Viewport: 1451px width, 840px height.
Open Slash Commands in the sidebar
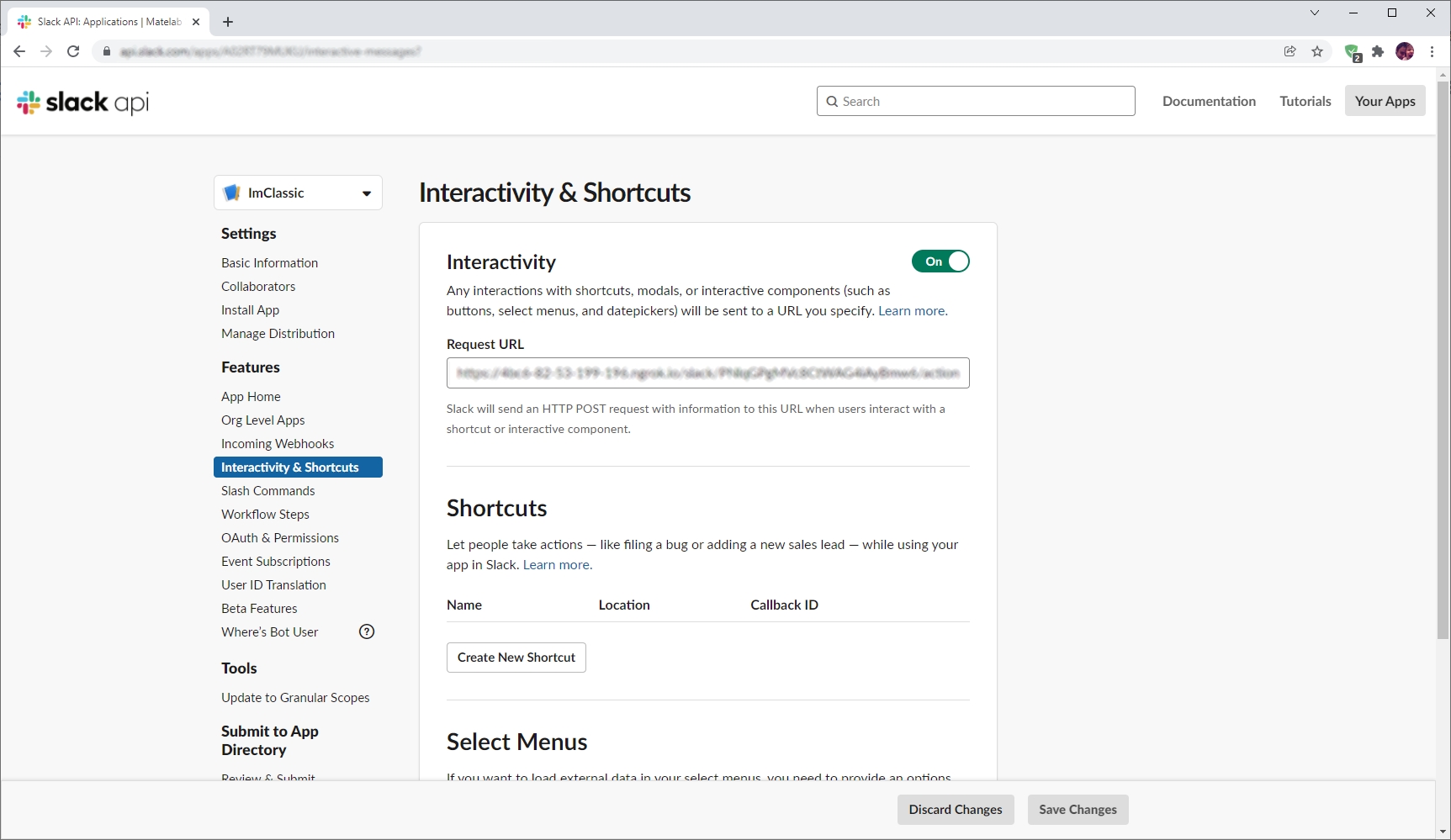(267, 491)
